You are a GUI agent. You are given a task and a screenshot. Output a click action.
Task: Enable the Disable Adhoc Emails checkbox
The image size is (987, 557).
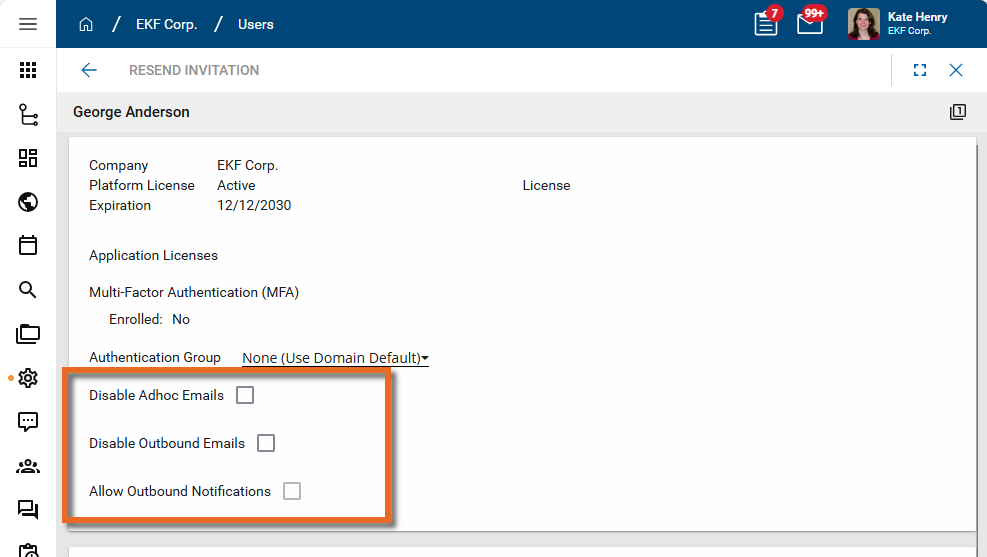[x=245, y=395]
